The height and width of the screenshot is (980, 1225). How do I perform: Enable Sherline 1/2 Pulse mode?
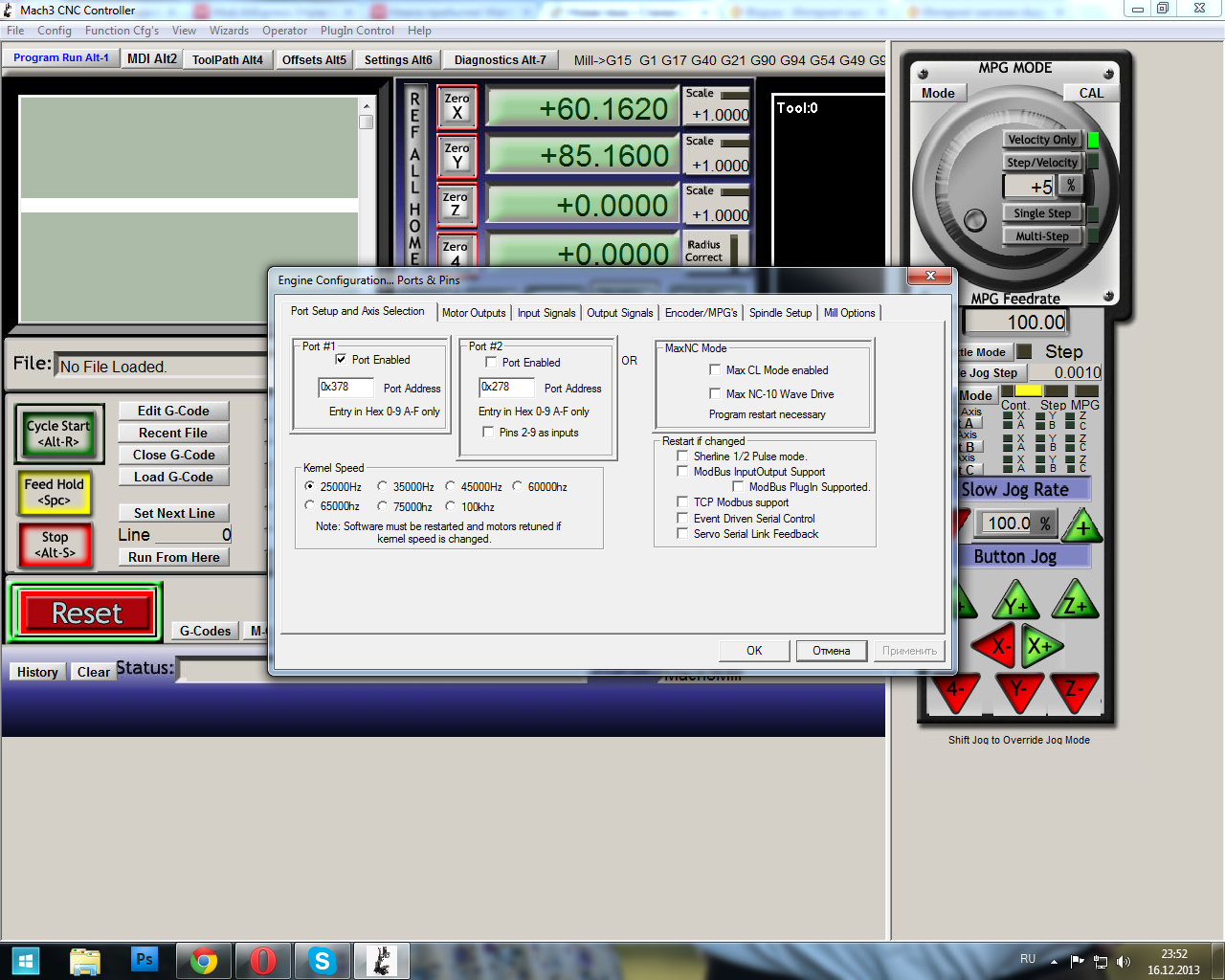(682, 457)
